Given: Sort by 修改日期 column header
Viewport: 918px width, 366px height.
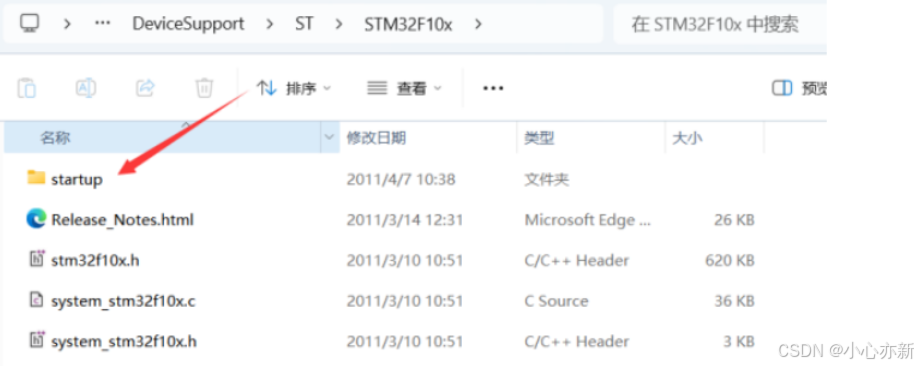Looking at the screenshot, I should [376, 138].
